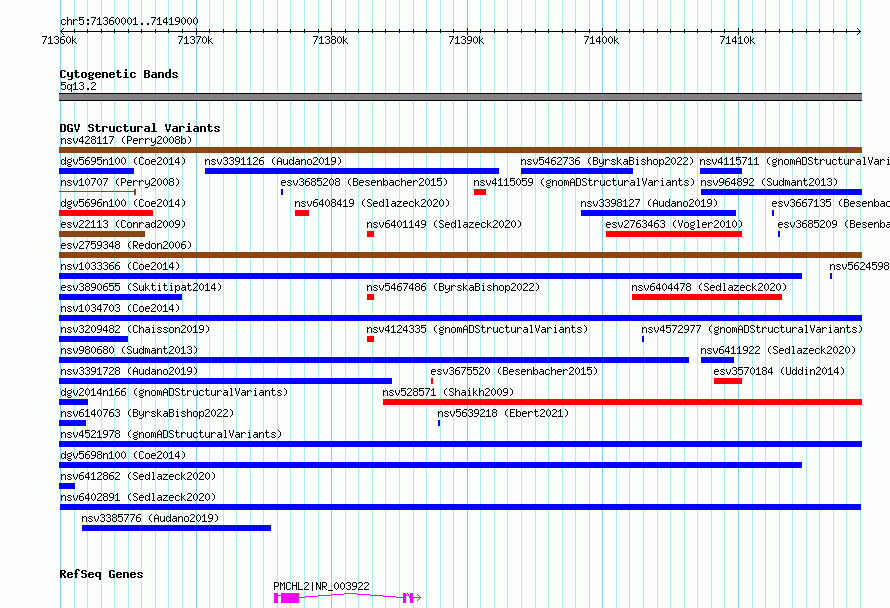Viewport: 890px width, 608px height.
Task: Select nsv964892 (Sudmant2013) label
Action: point(769,182)
